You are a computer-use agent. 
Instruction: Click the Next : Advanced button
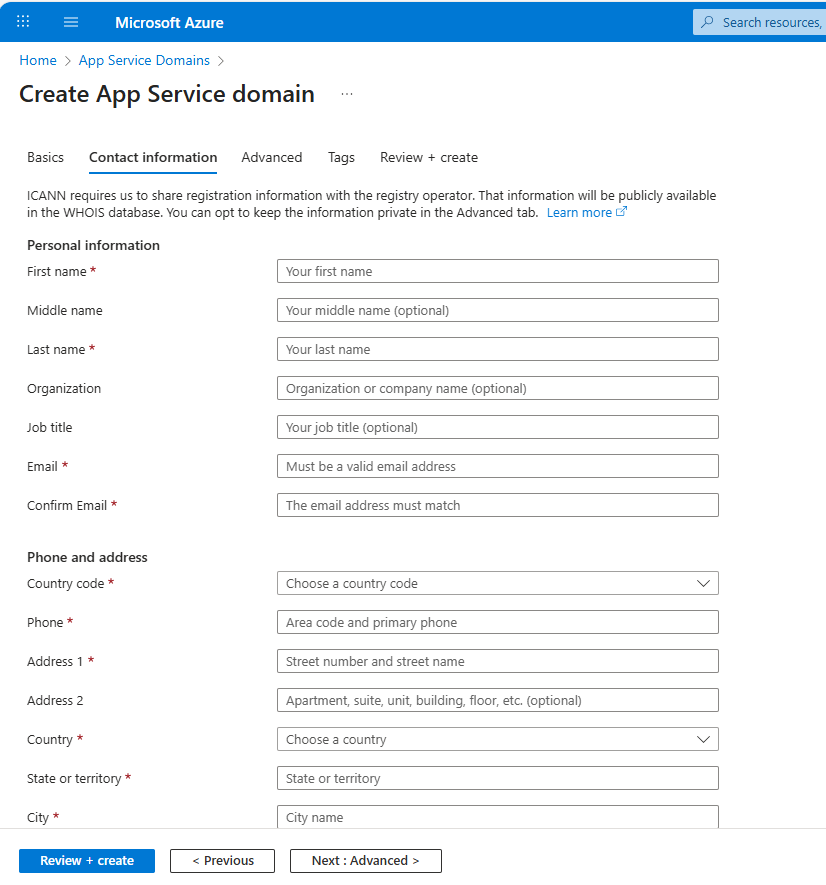click(x=366, y=861)
